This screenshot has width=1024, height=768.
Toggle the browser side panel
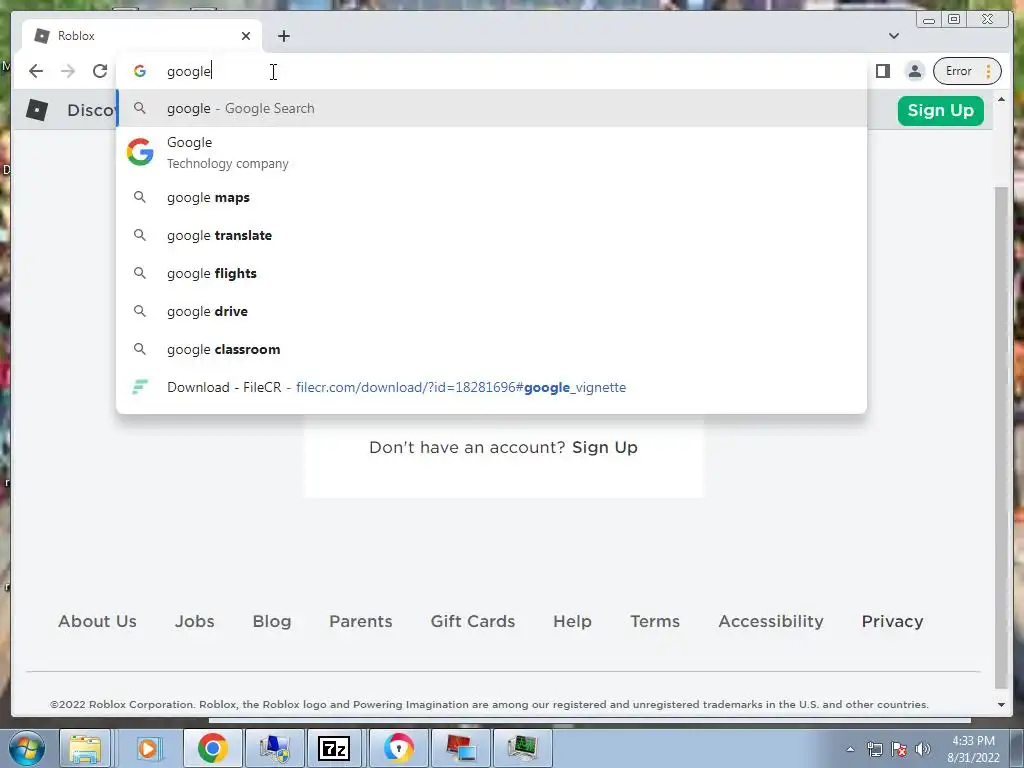click(x=883, y=71)
